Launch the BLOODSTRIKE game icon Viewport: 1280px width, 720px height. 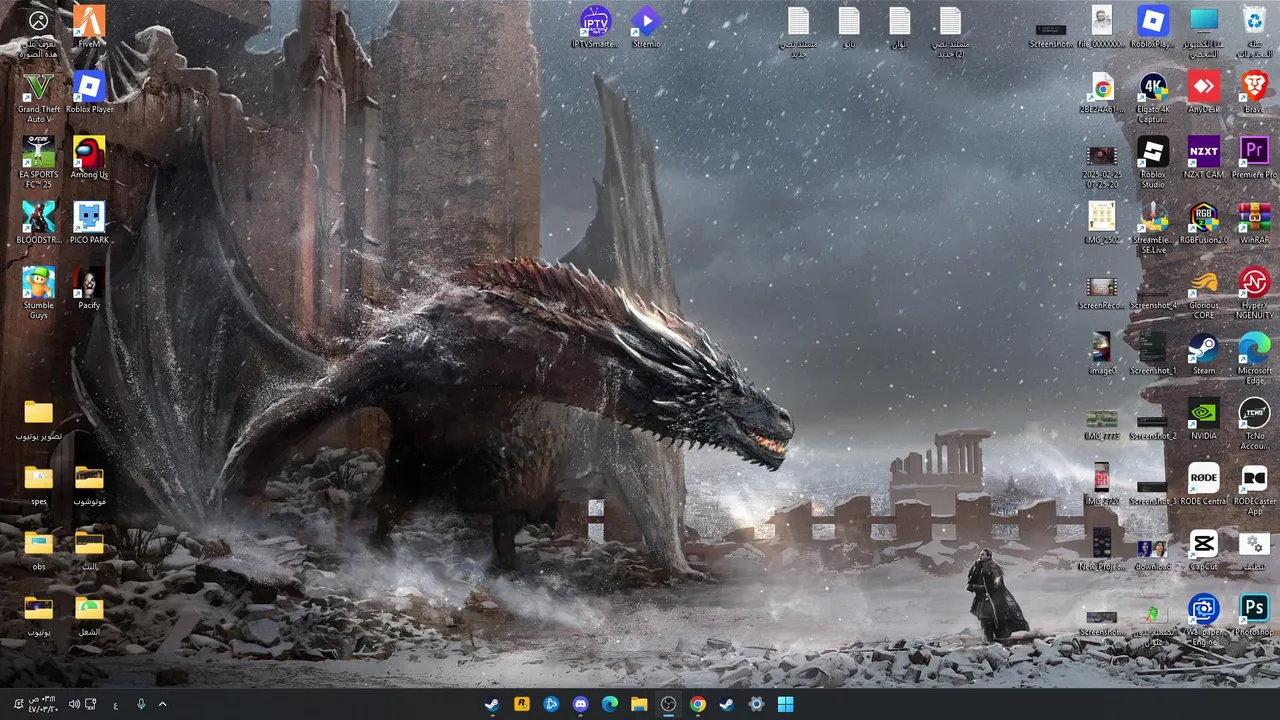[38, 223]
